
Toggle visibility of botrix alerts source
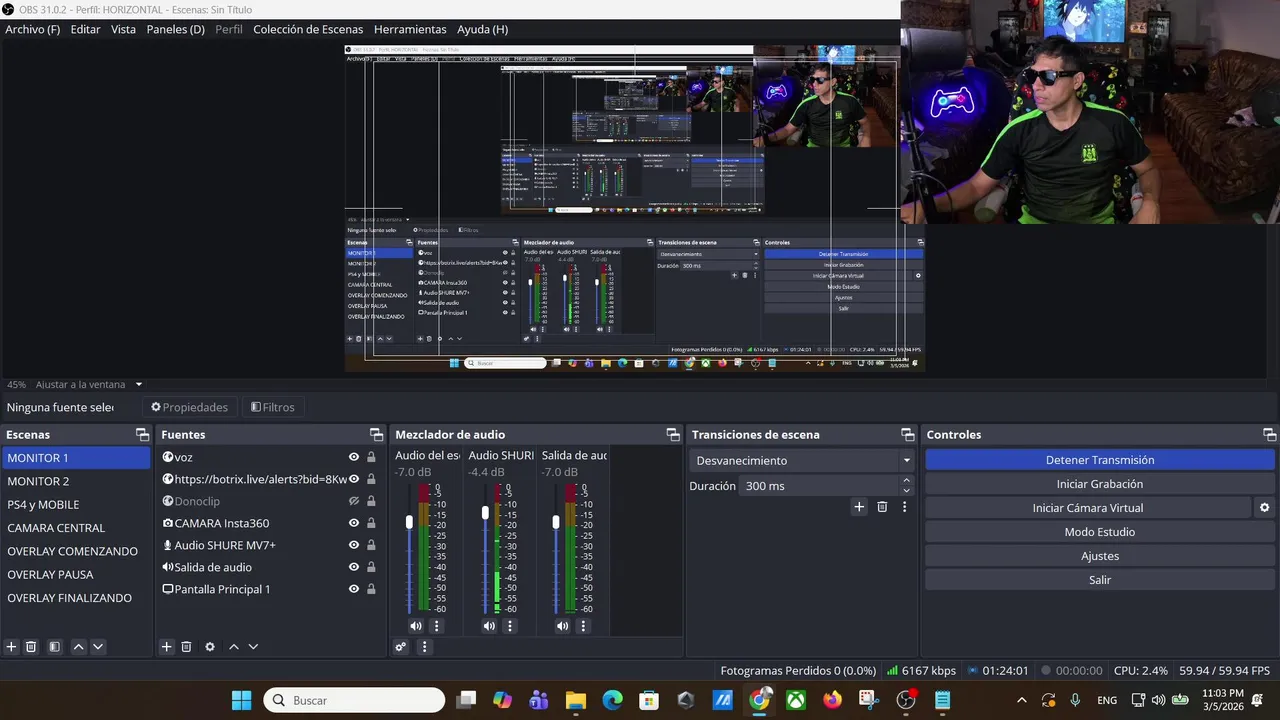tap(354, 479)
